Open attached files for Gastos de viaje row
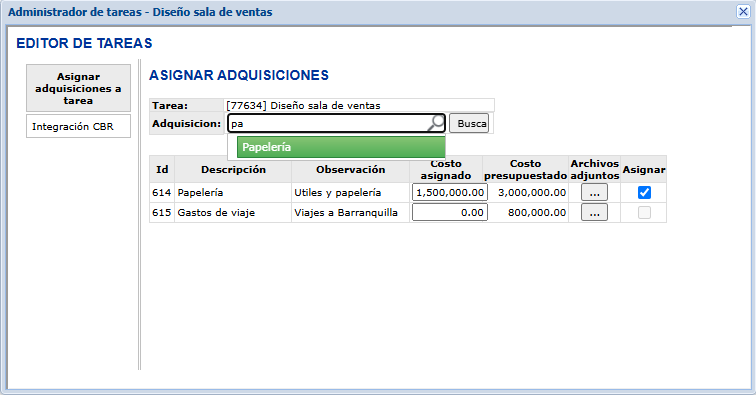The image size is (756, 395). click(594, 213)
